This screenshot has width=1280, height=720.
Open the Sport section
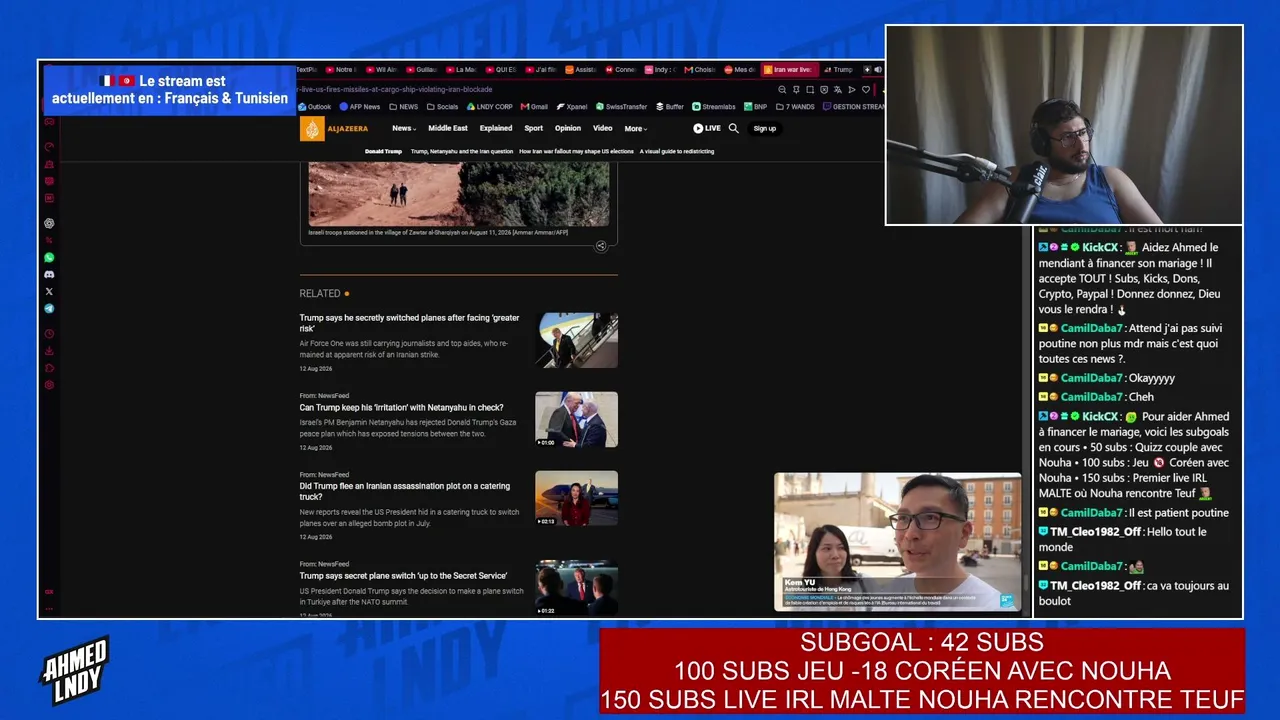click(x=534, y=128)
